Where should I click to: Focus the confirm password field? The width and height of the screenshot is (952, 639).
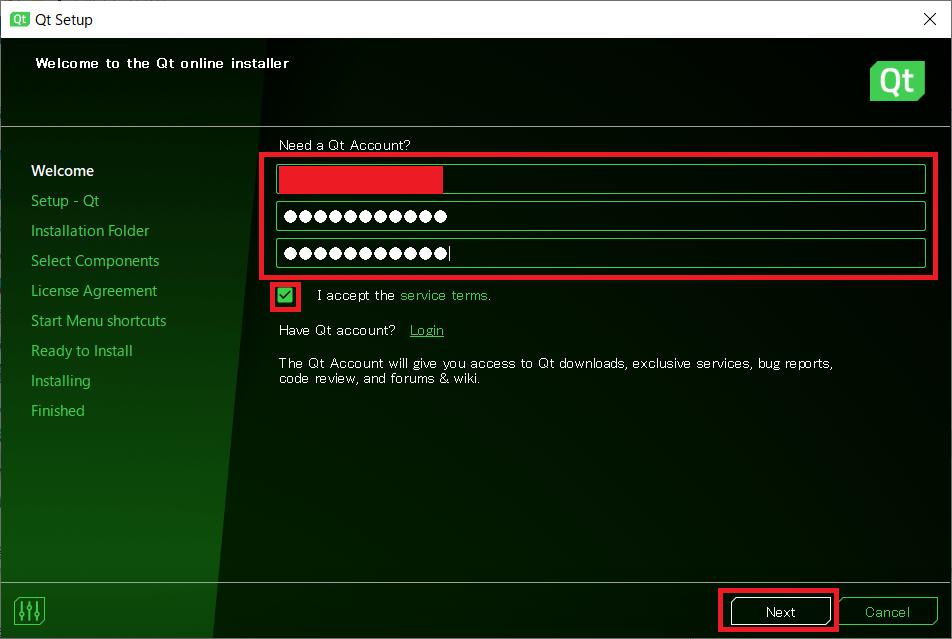(x=600, y=253)
